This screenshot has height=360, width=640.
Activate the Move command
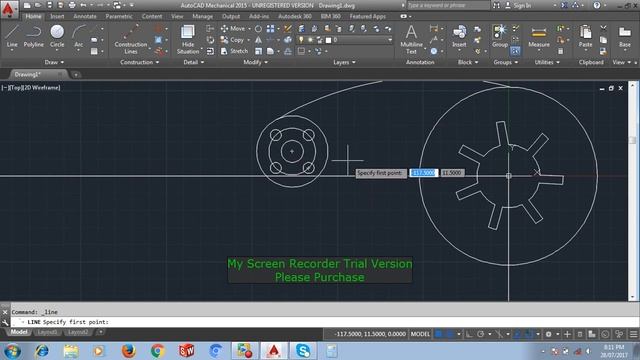click(x=233, y=29)
